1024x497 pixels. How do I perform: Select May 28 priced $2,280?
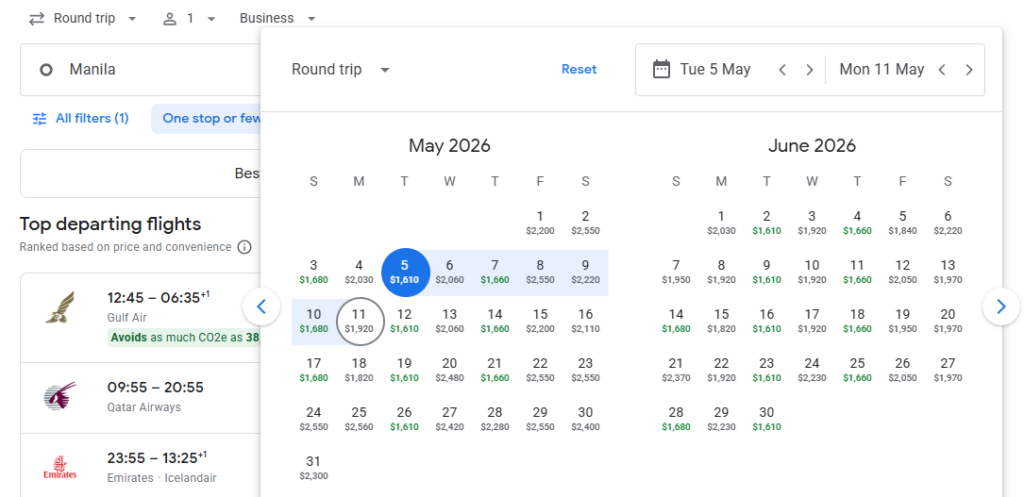(495, 419)
